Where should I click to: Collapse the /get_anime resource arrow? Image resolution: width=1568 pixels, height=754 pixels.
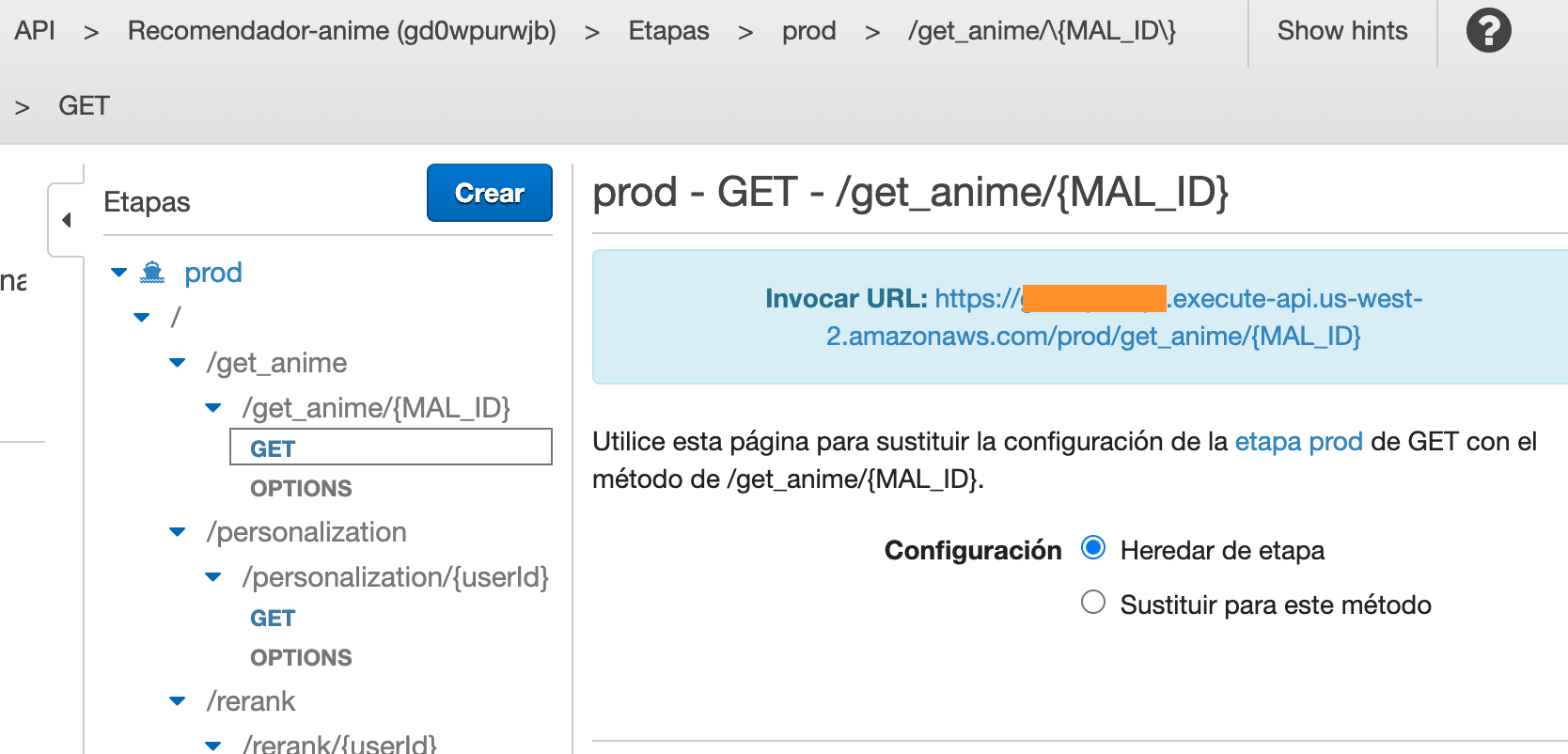coord(177,363)
